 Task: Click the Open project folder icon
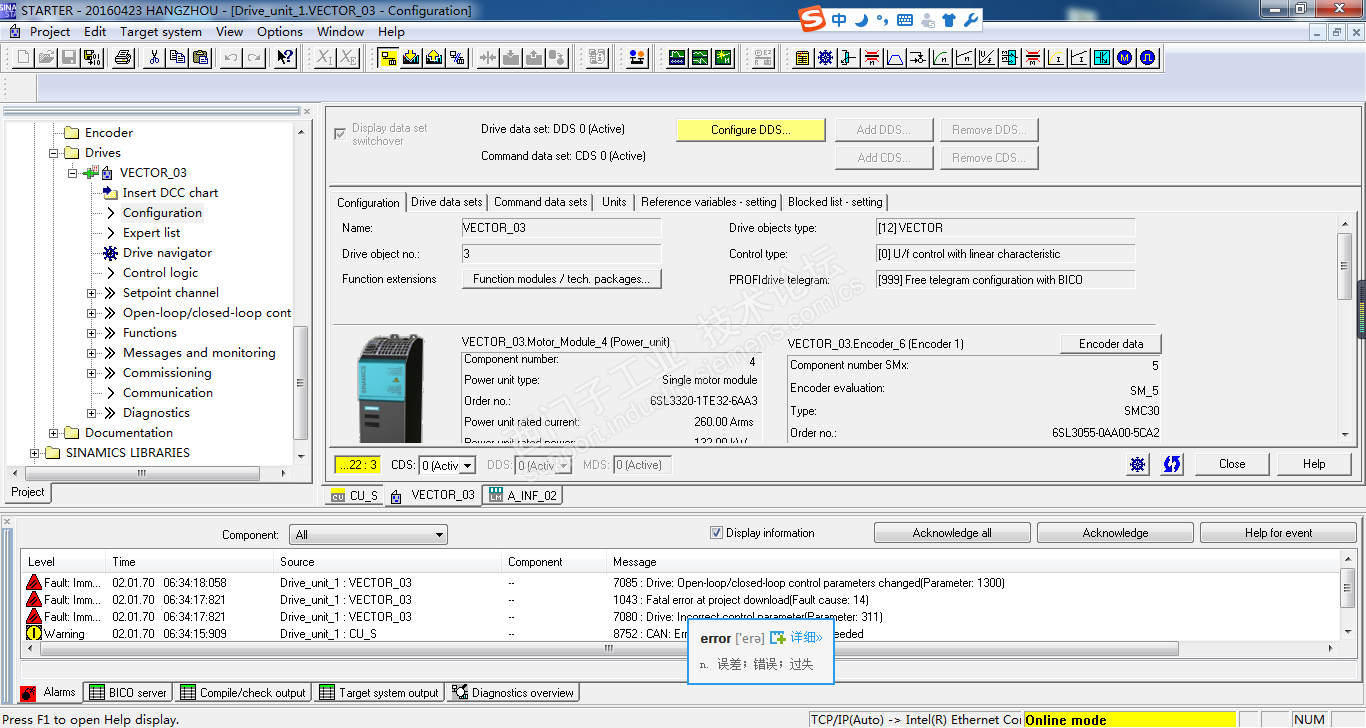tap(47, 58)
